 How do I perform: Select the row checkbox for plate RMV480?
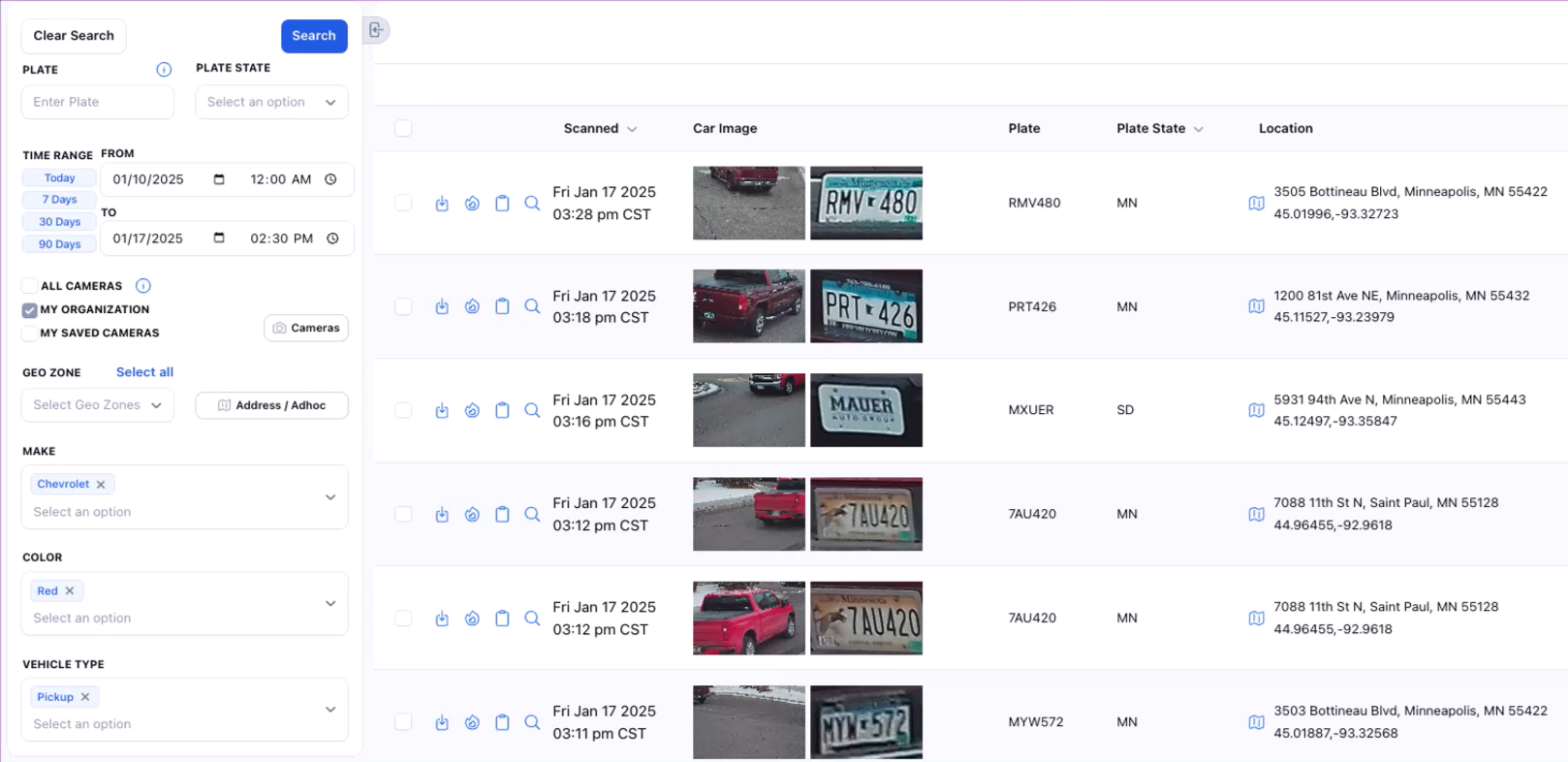[x=403, y=204]
